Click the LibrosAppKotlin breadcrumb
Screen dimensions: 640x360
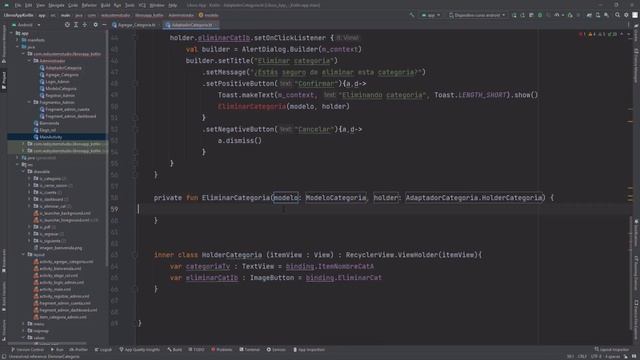(18, 15)
